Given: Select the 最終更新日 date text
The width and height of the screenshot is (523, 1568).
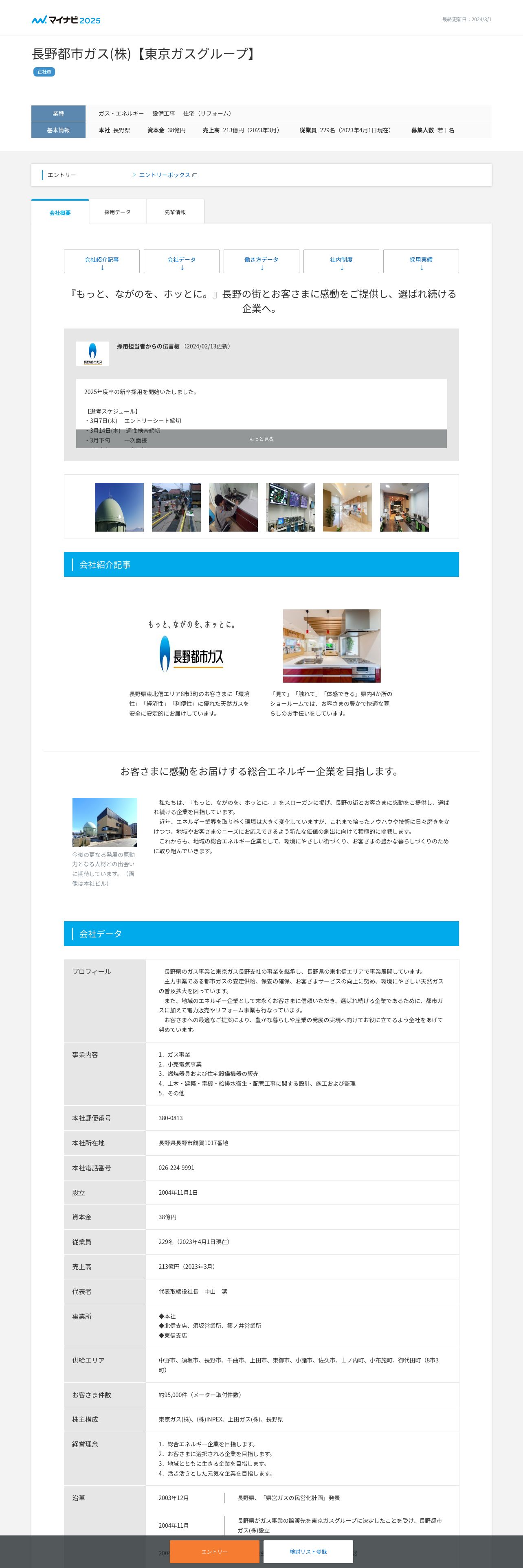Looking at the screenshot, I should 467,20.
